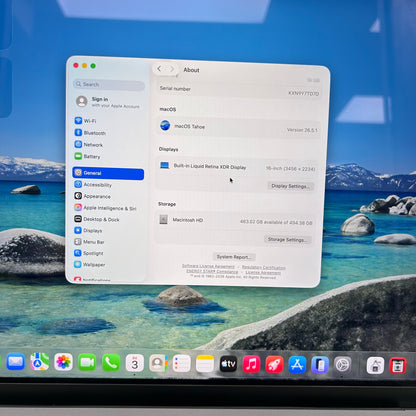The height and width of the screenshot is (416, 416).
Task: Click the storage available text for Macintosh HD
Action: (x=276, y=222)
